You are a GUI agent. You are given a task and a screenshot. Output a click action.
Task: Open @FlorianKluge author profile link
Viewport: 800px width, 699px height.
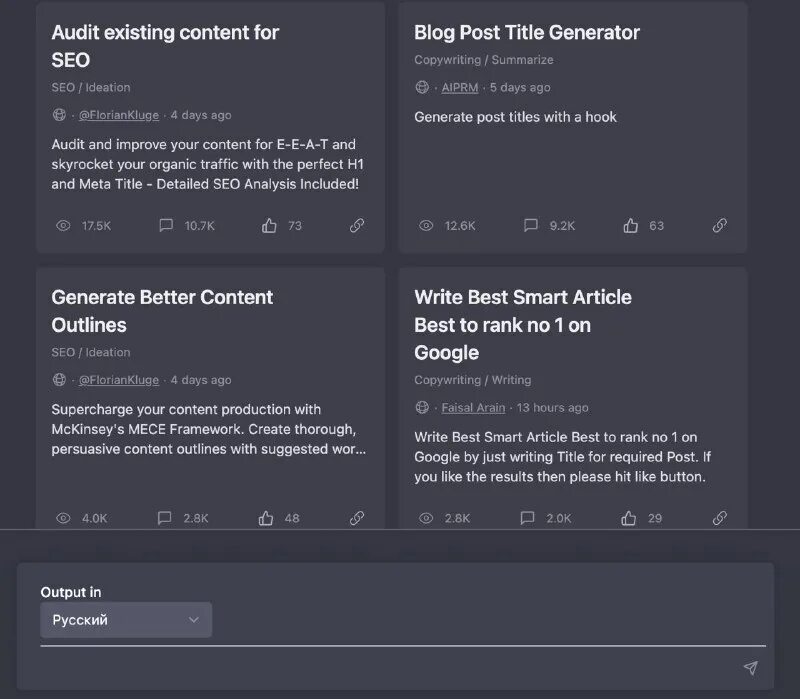point(117,114)
